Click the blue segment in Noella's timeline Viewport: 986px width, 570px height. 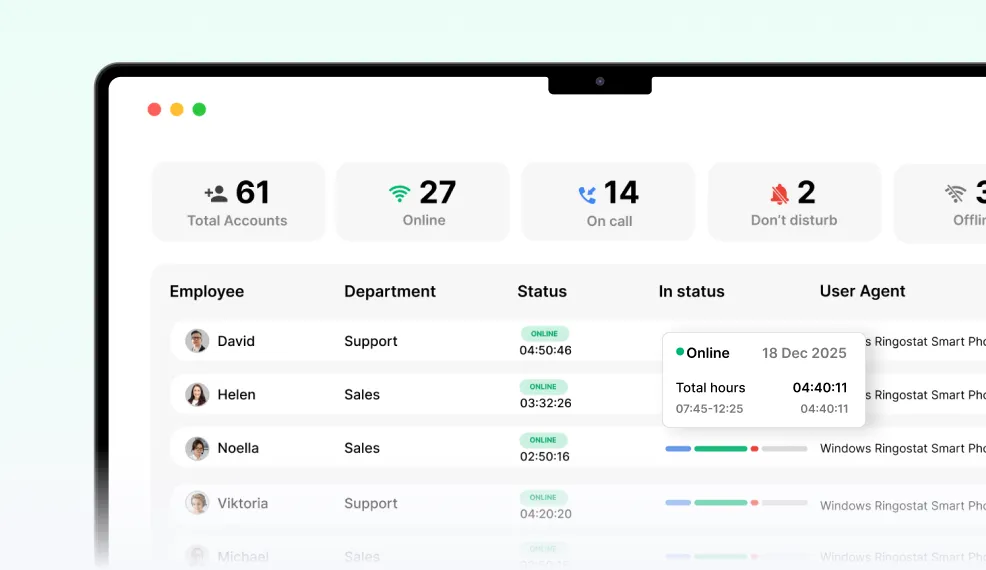point(678,449)
